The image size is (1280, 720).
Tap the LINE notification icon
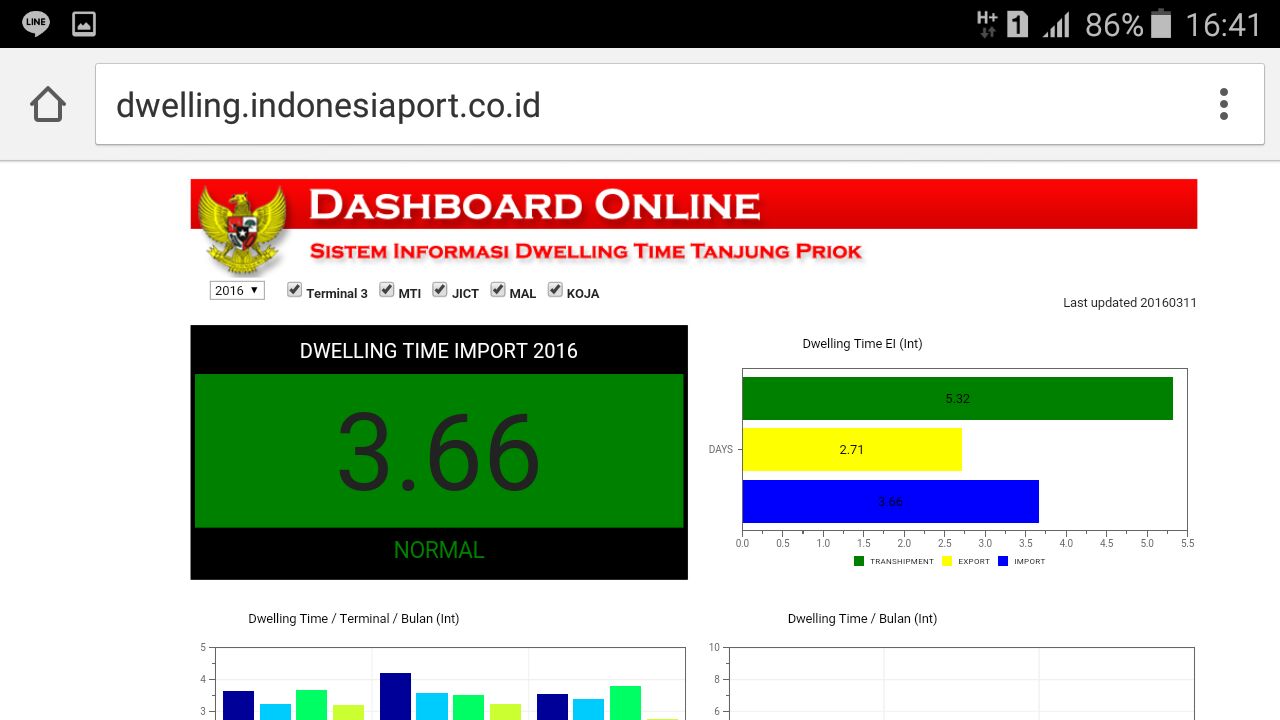[x=36, y=23]
